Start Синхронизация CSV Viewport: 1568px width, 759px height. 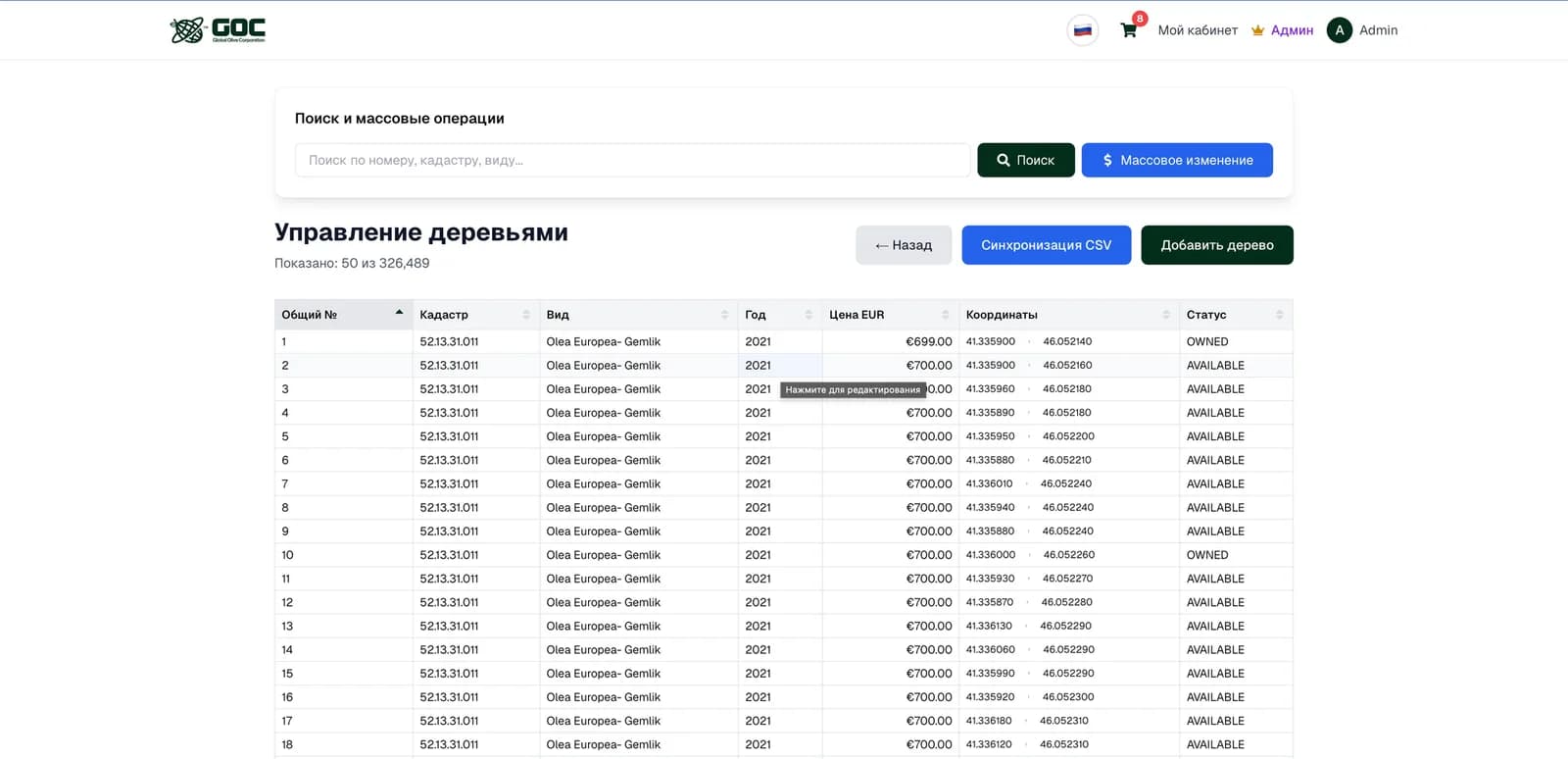(x=1047, y=245)
